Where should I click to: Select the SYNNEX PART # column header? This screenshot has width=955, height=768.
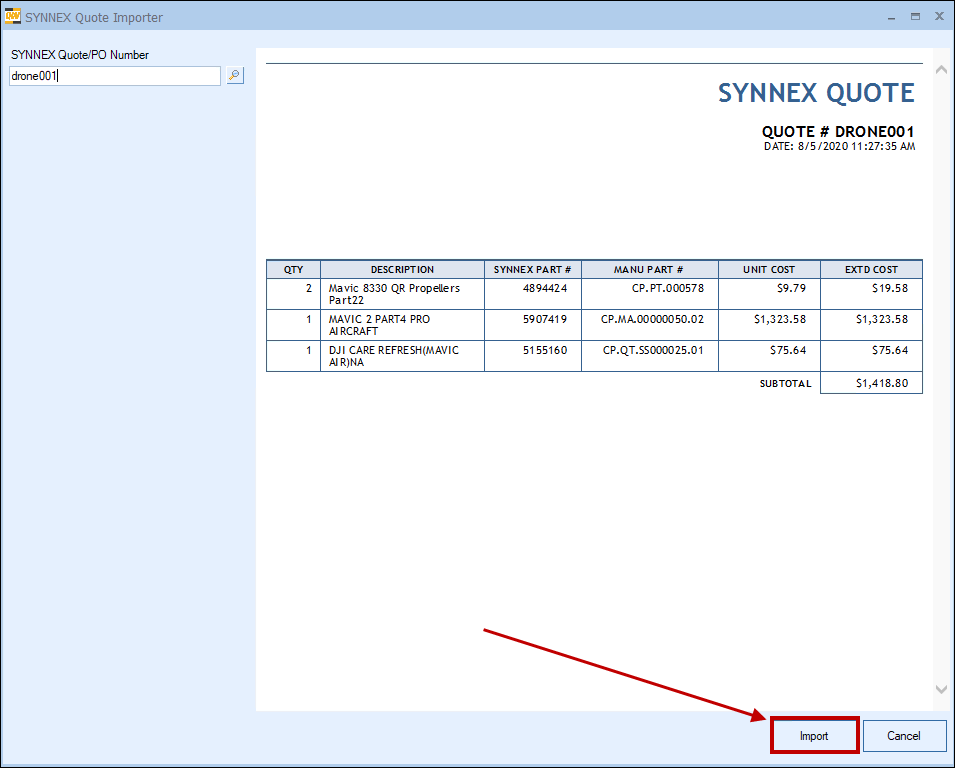tap(532, 269)
